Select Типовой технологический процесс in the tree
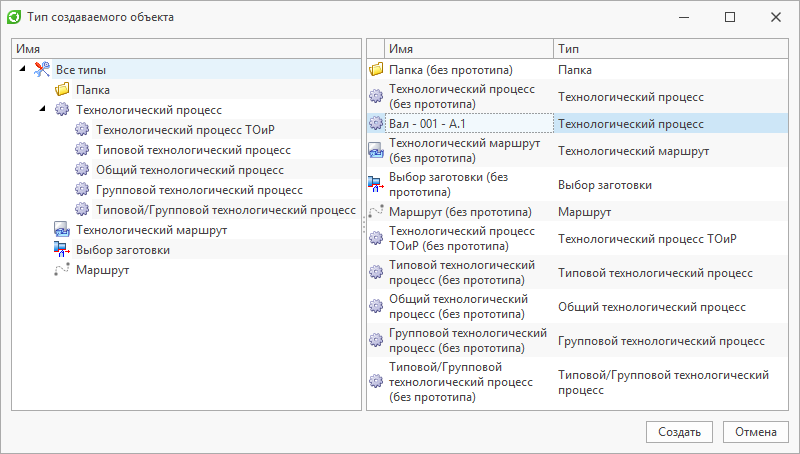800x454 pixels. point(193,150)
